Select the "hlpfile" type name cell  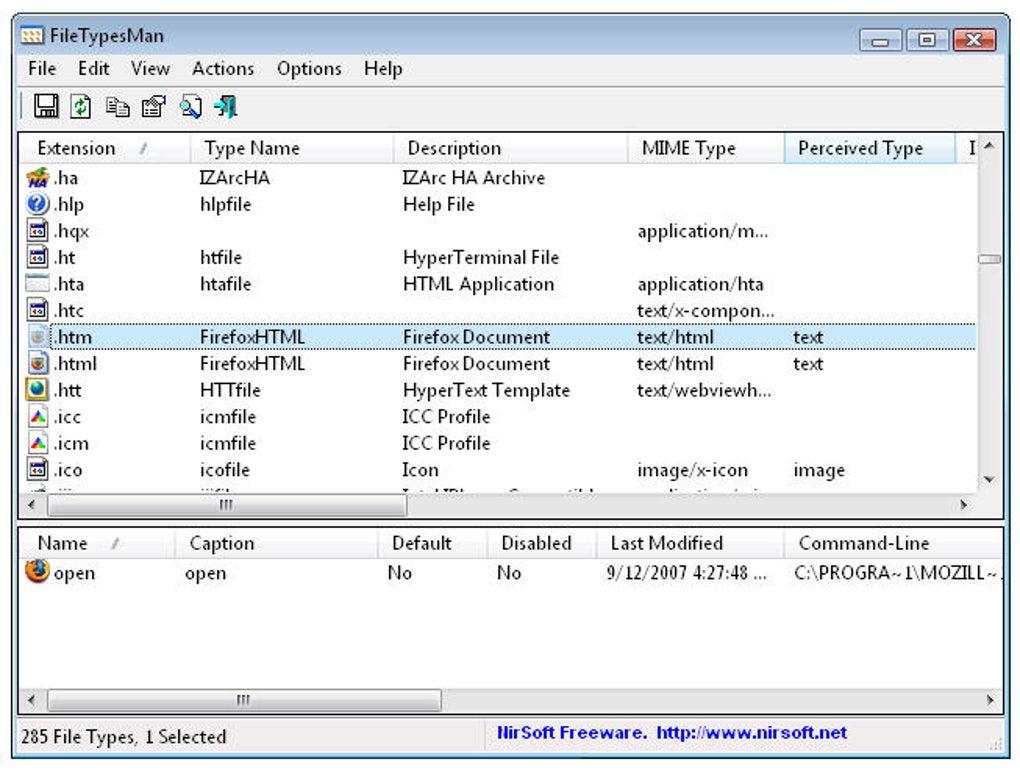pos(225,204)
